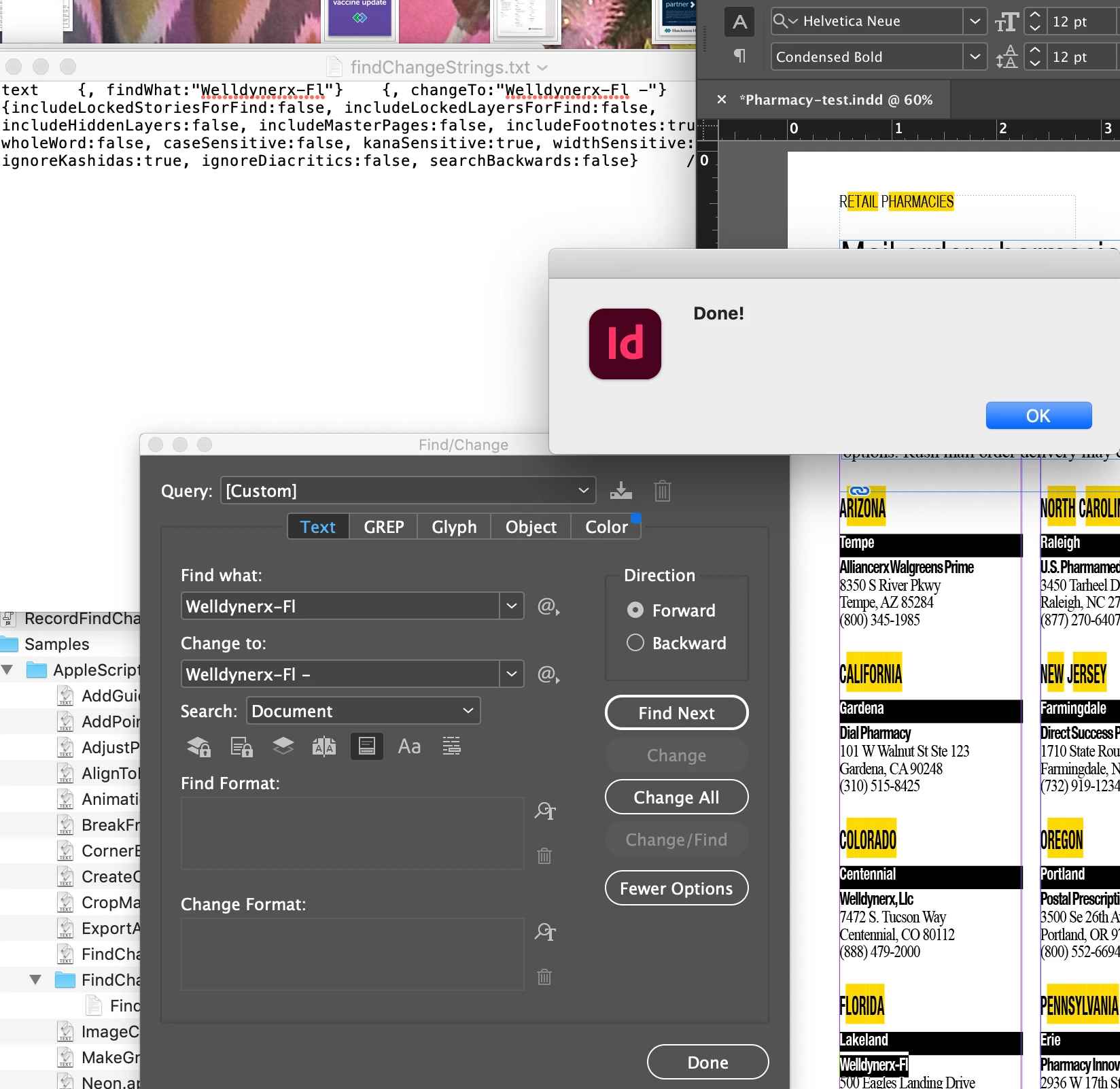Open the Helvetica Neue font family dropdown

coord(975,22)
